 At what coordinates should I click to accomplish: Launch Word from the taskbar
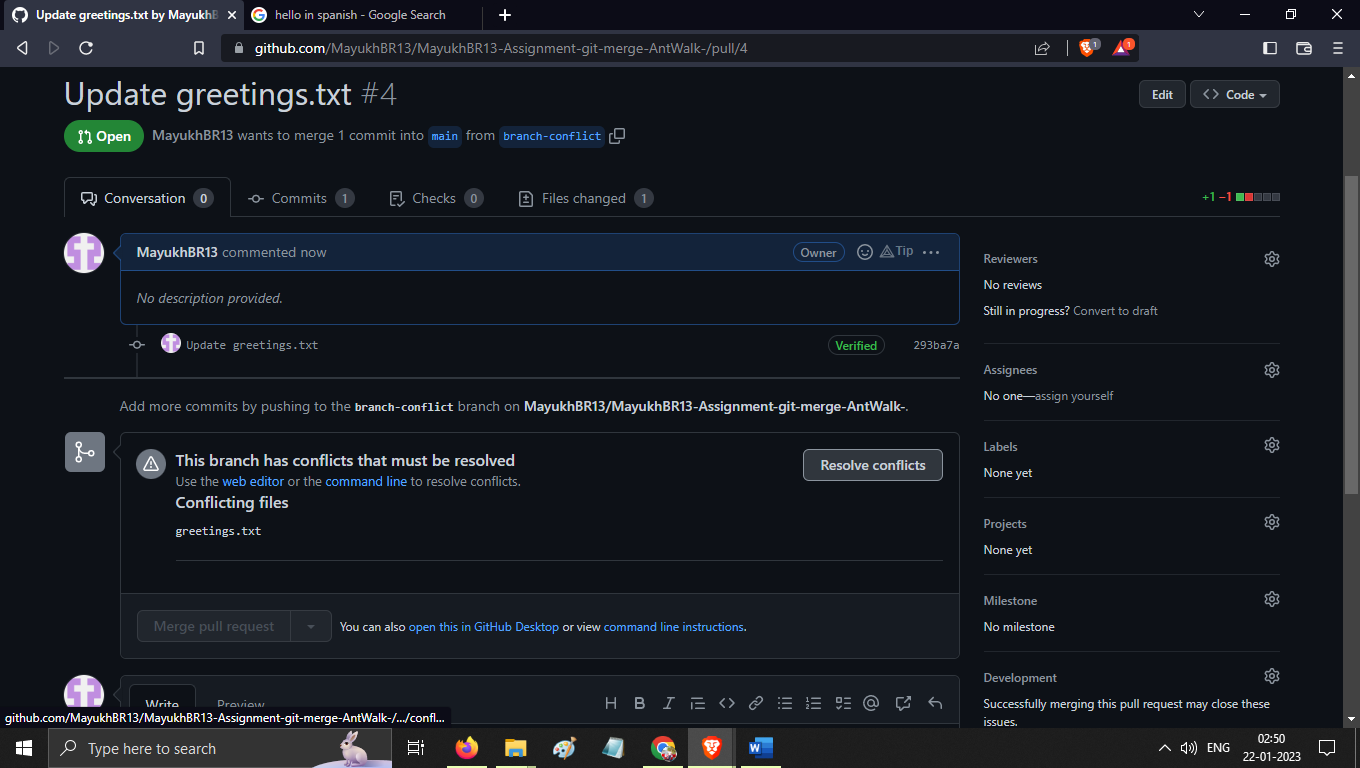759,747
